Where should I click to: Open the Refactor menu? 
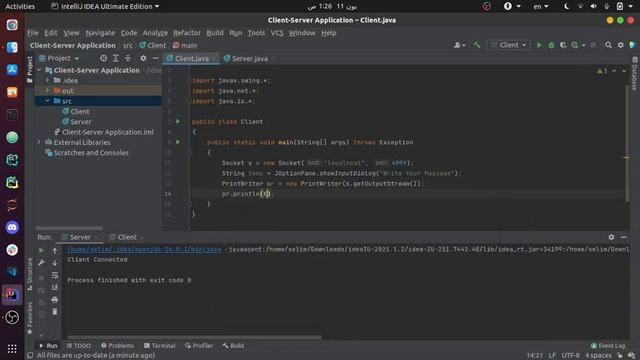coord(187,33)
